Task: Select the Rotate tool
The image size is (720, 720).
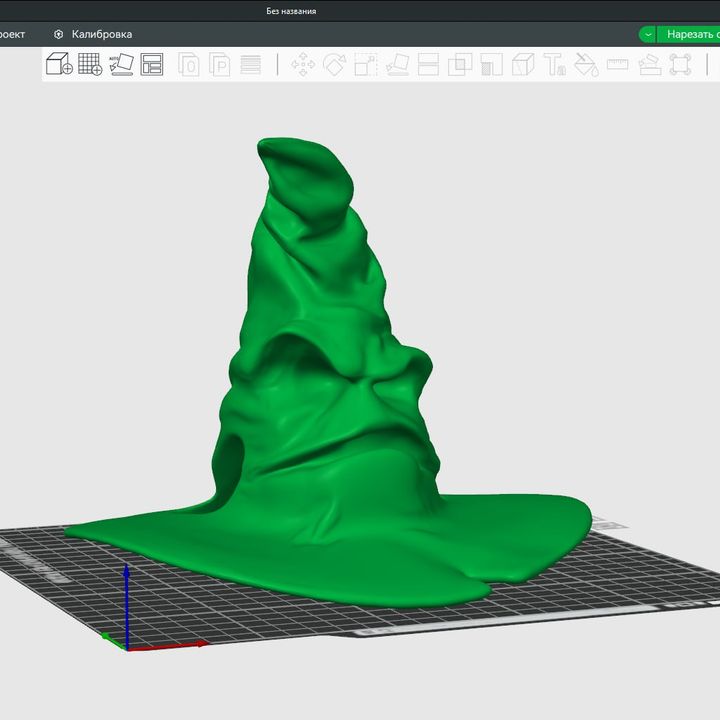Action: 334,65
